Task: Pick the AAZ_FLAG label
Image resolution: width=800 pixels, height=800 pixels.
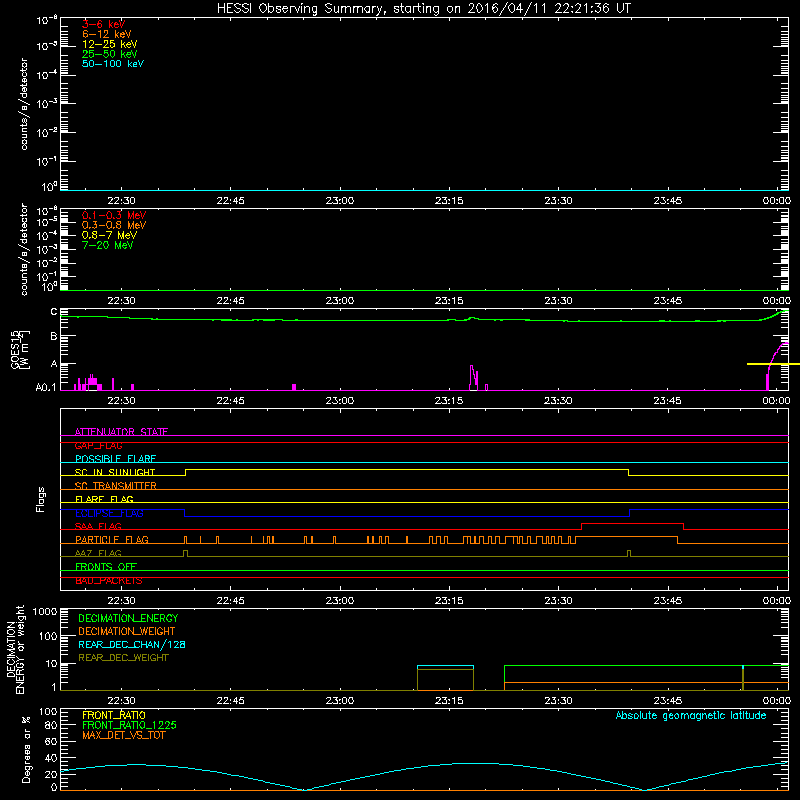Action: 98,553
